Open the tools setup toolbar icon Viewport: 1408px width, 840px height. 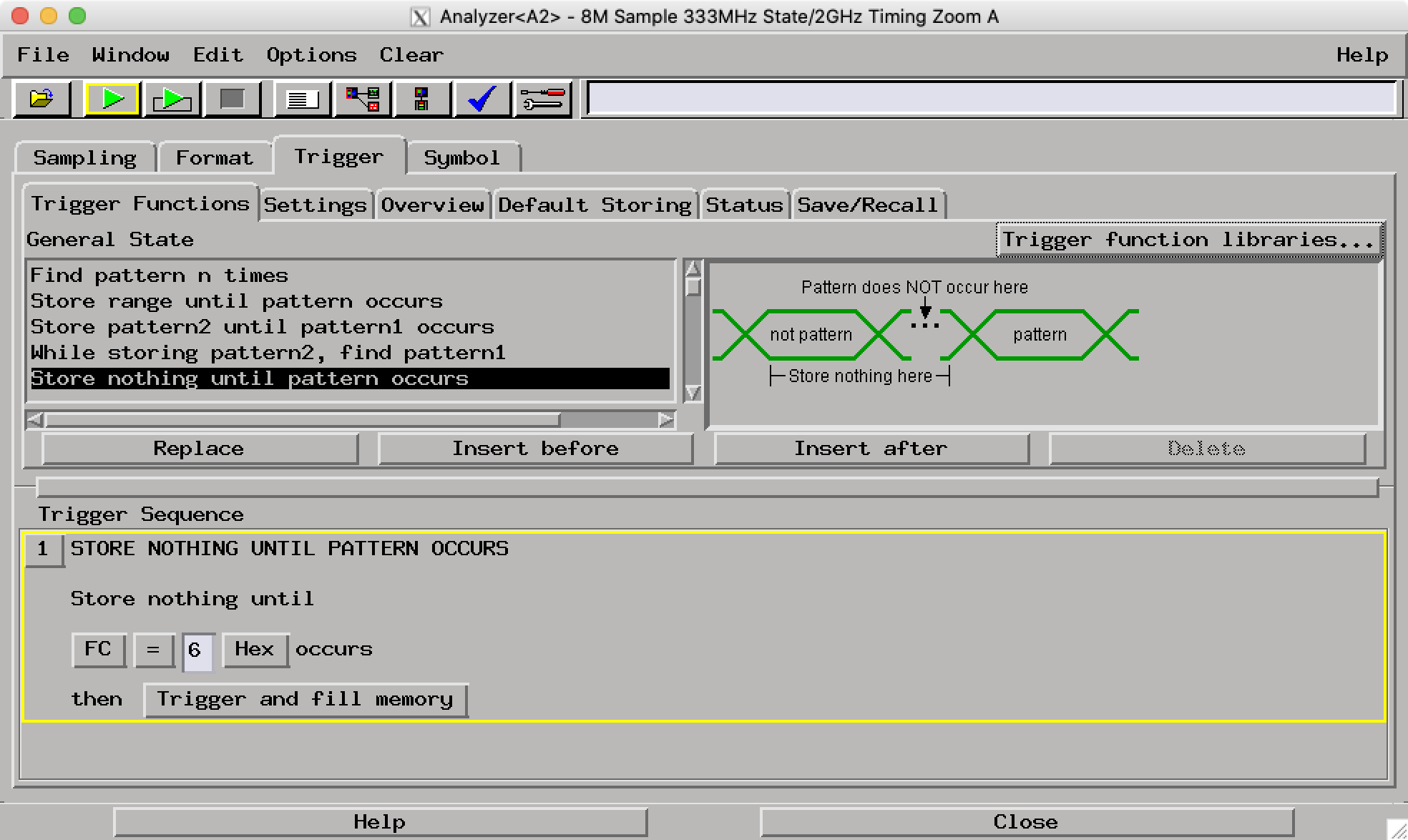click(x=542, y=99)
